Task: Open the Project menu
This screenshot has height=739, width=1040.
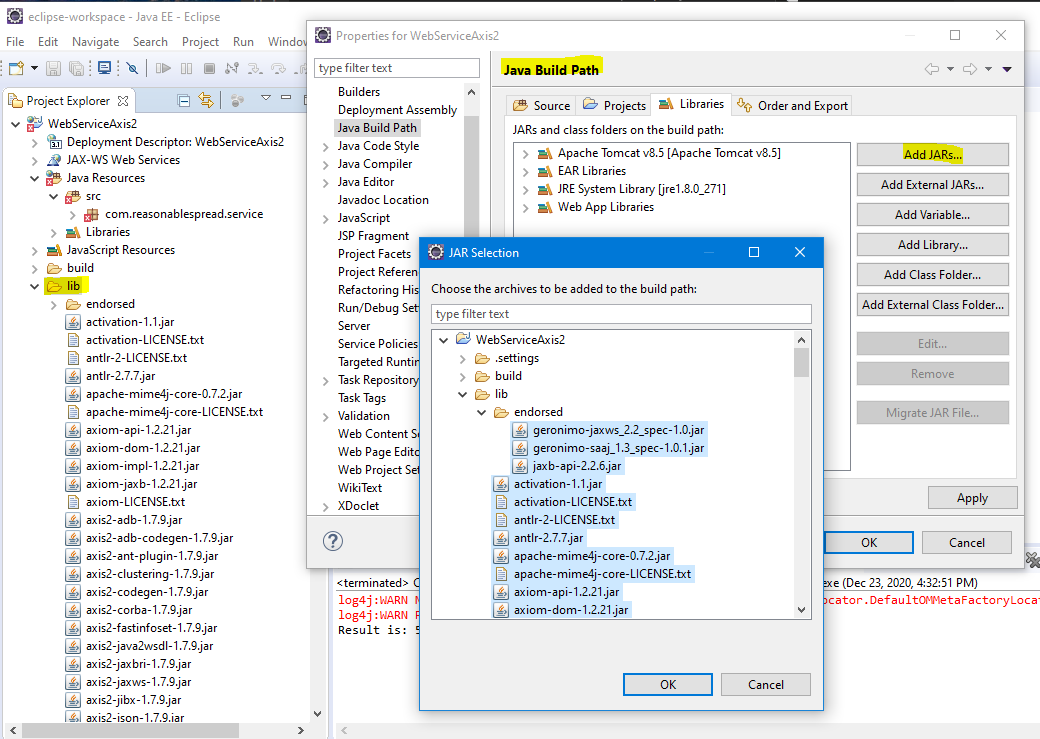Action: pyautogui.click(x=200, y=42)
